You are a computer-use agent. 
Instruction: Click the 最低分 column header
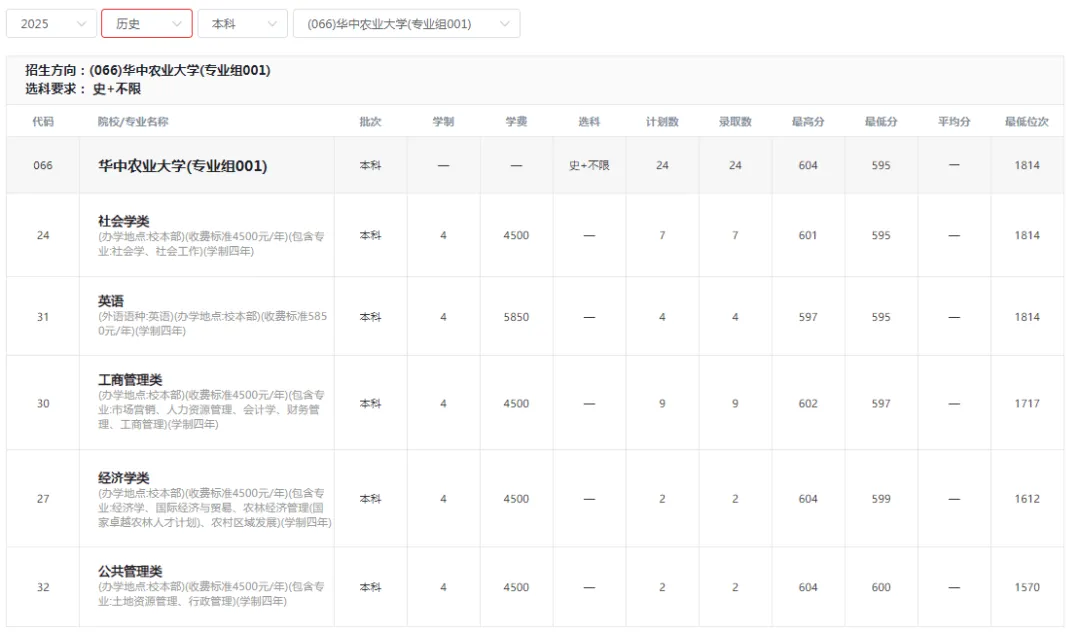coord(882,121)
